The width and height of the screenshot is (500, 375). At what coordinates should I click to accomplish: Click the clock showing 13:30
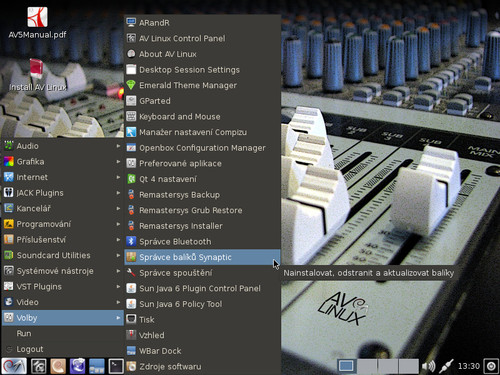click(x=469, y=366)
